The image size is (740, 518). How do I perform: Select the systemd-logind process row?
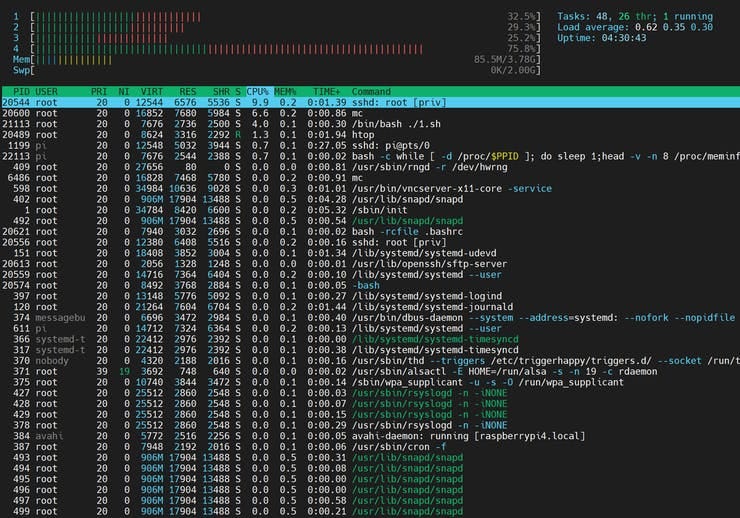370,296
